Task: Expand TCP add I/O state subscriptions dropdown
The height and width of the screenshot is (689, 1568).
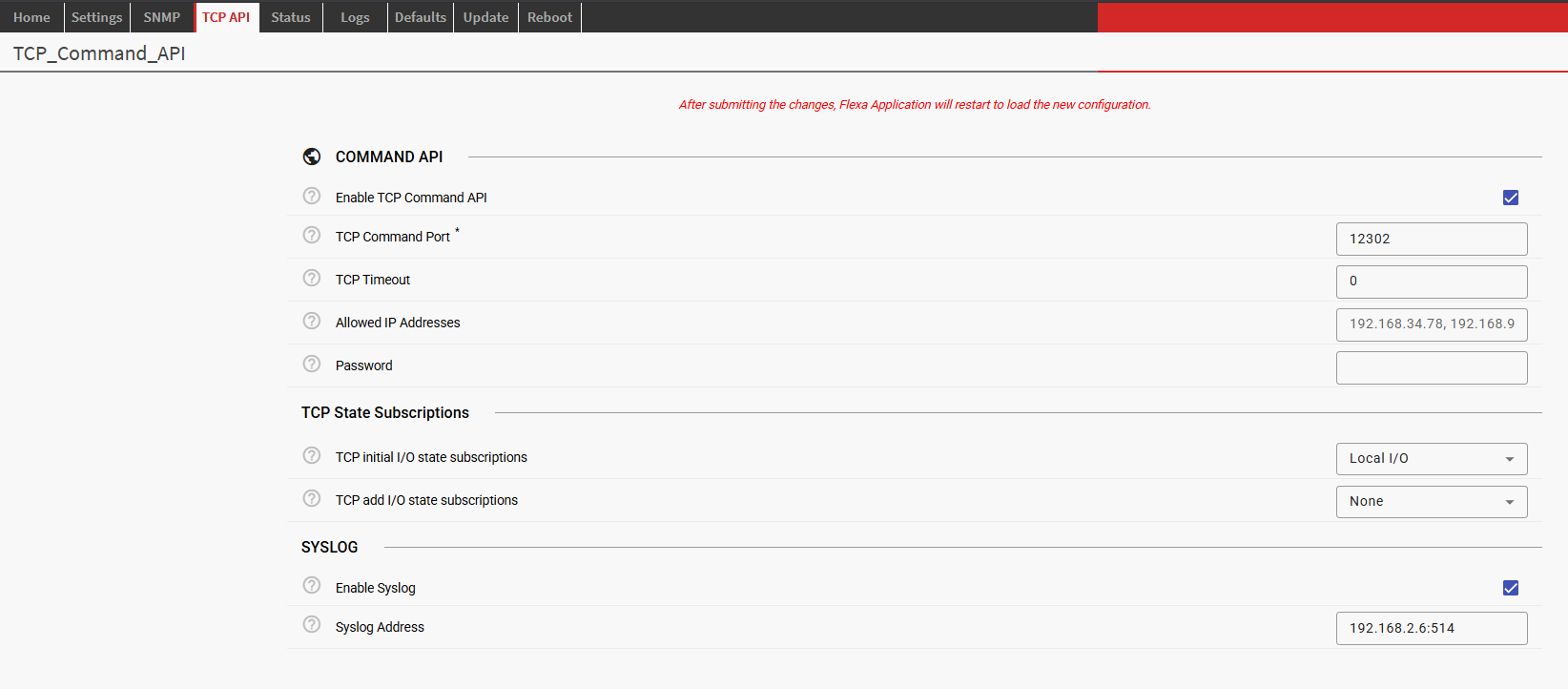Action: tap(1431, 502)
